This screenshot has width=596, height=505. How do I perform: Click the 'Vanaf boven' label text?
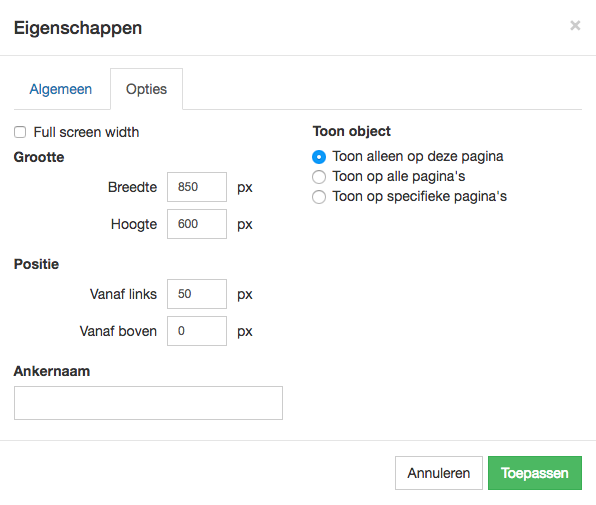tap(118, 331)
